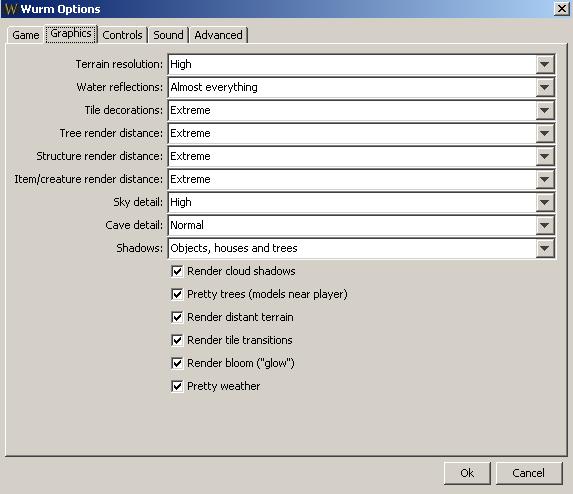
Task: Click the "Tile decorations:" label
Action: 124,110
